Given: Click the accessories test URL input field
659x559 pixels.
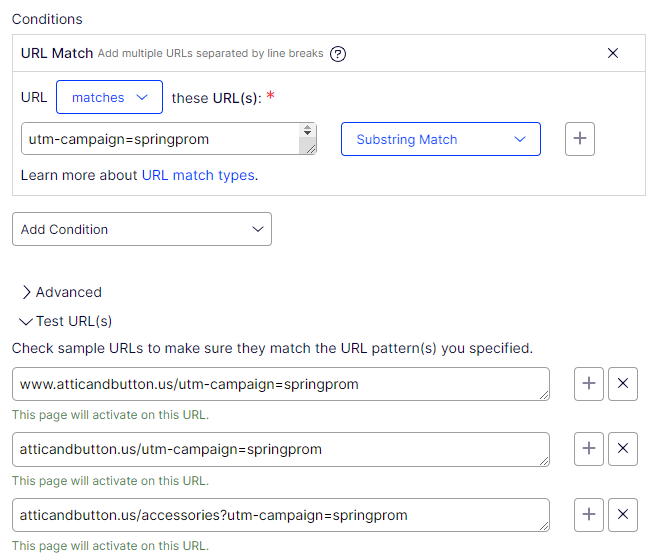Looking at the screenshot, I should [280, 515].
